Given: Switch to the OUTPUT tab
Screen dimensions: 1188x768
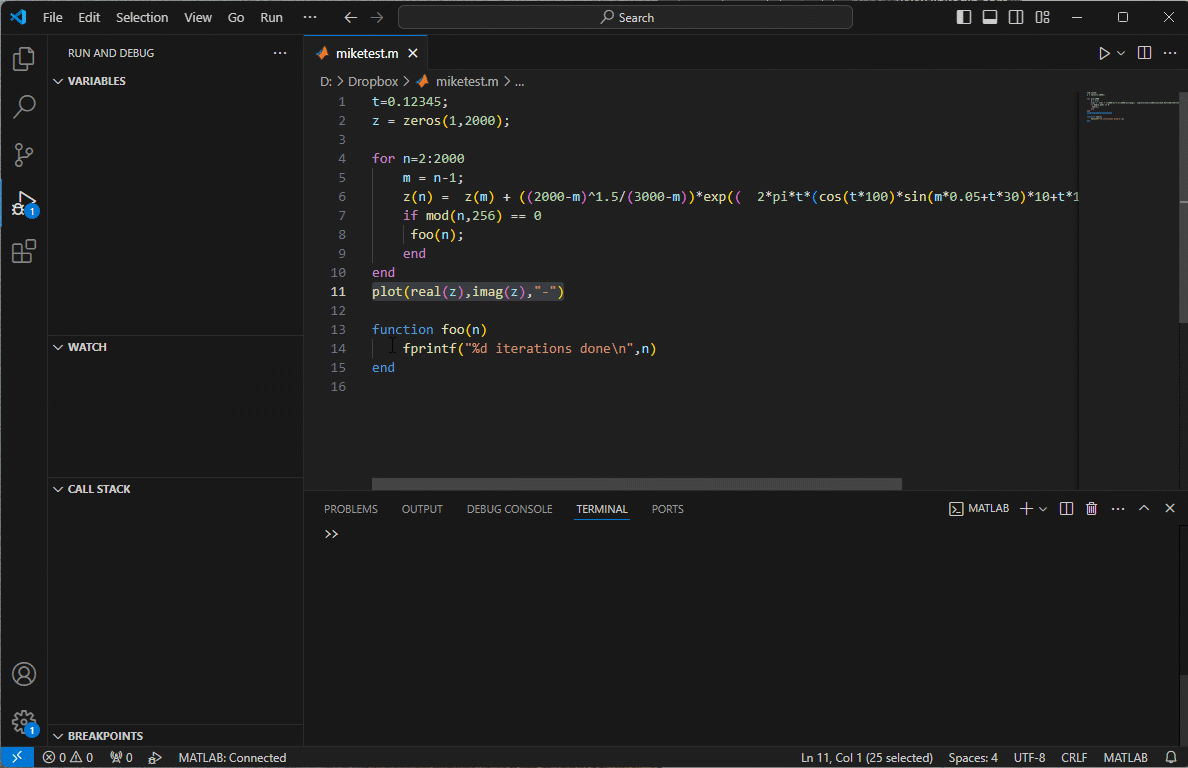Looking at the screenshot, I should pyautogui.click(x=422, y=509).
